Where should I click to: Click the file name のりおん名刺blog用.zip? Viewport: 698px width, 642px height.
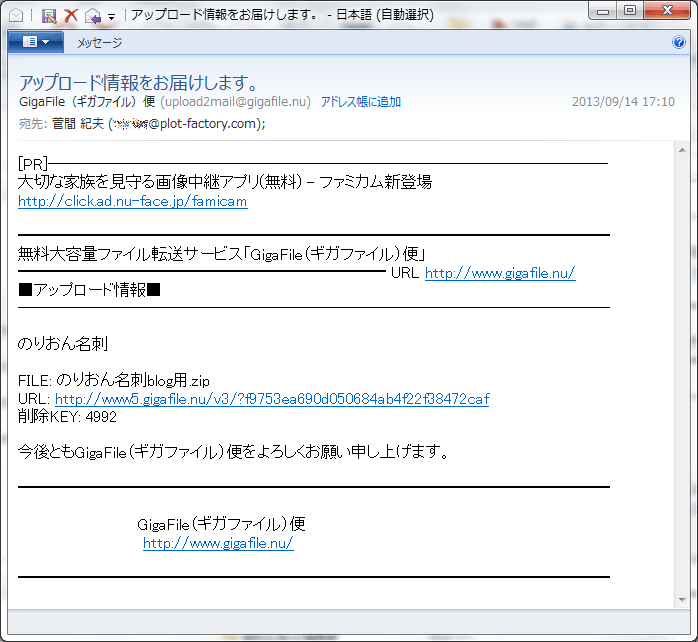pyautogui.click(x=133, y=380)
